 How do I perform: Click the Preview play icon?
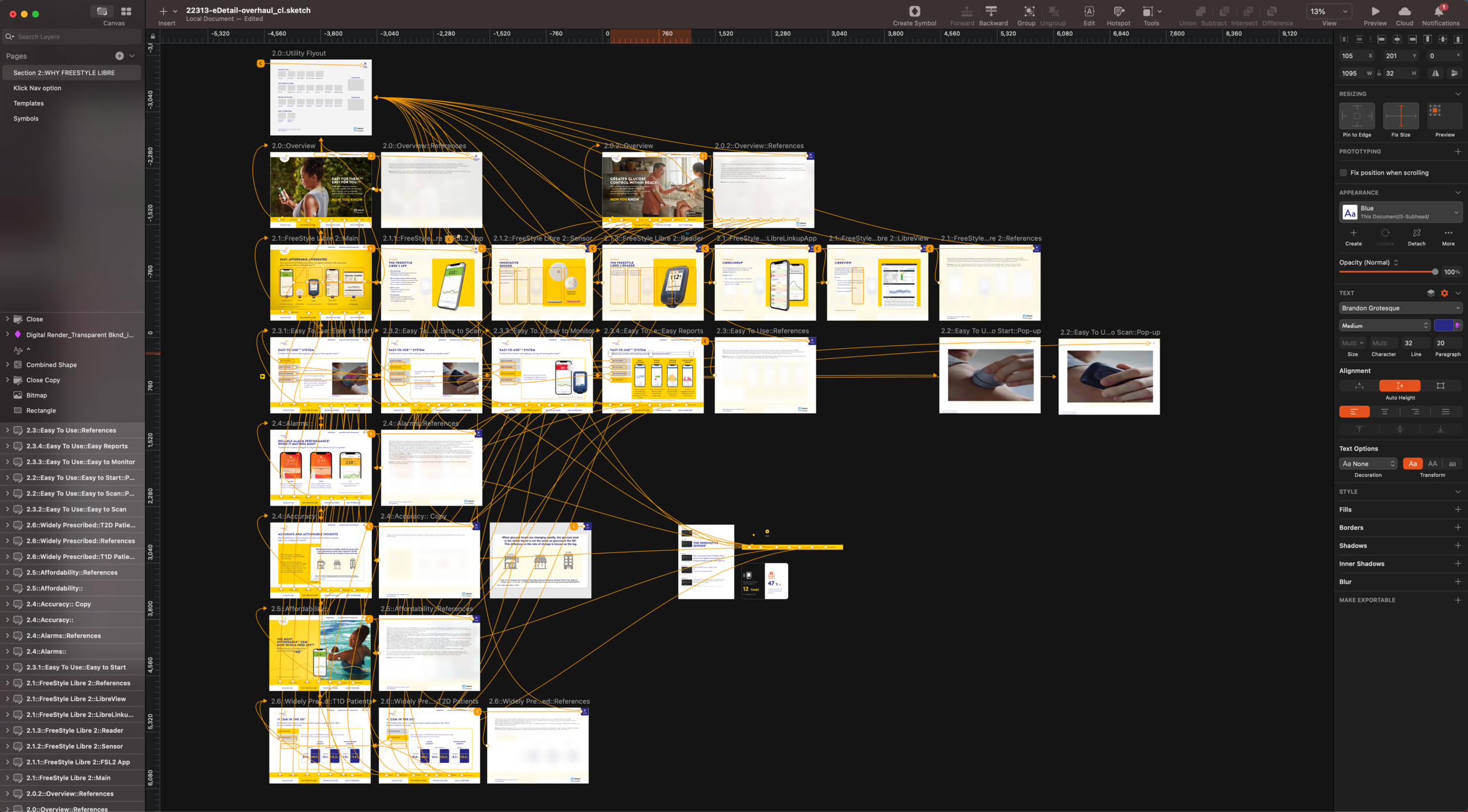(x=1375, y=12)
